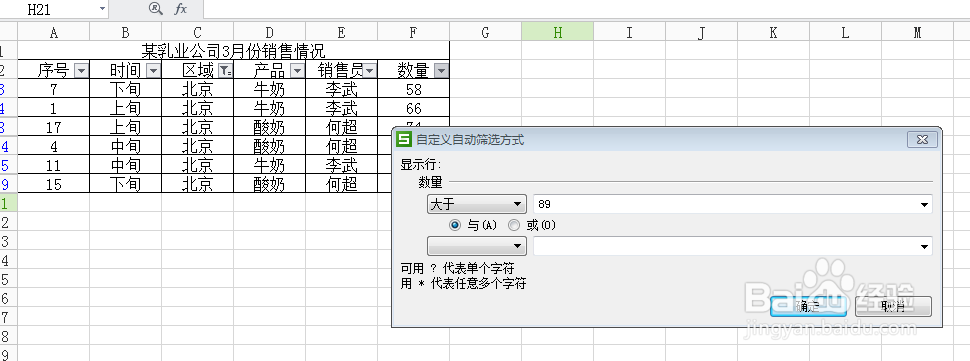Select the 与(A) radio option

[456, 226]
